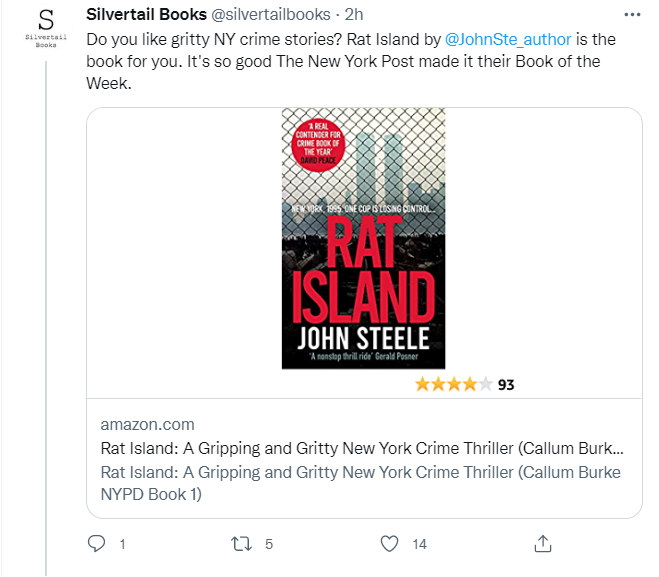Like the tweet with the heart icon
Screen dimensions: 659x577
(x=392, y=543)
